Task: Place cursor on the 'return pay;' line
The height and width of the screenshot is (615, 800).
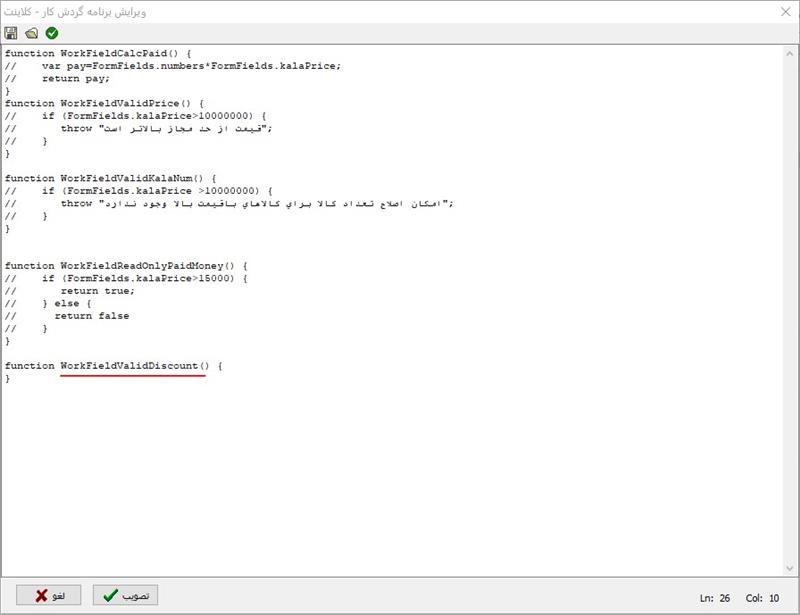Action: [x=75, y=78]
